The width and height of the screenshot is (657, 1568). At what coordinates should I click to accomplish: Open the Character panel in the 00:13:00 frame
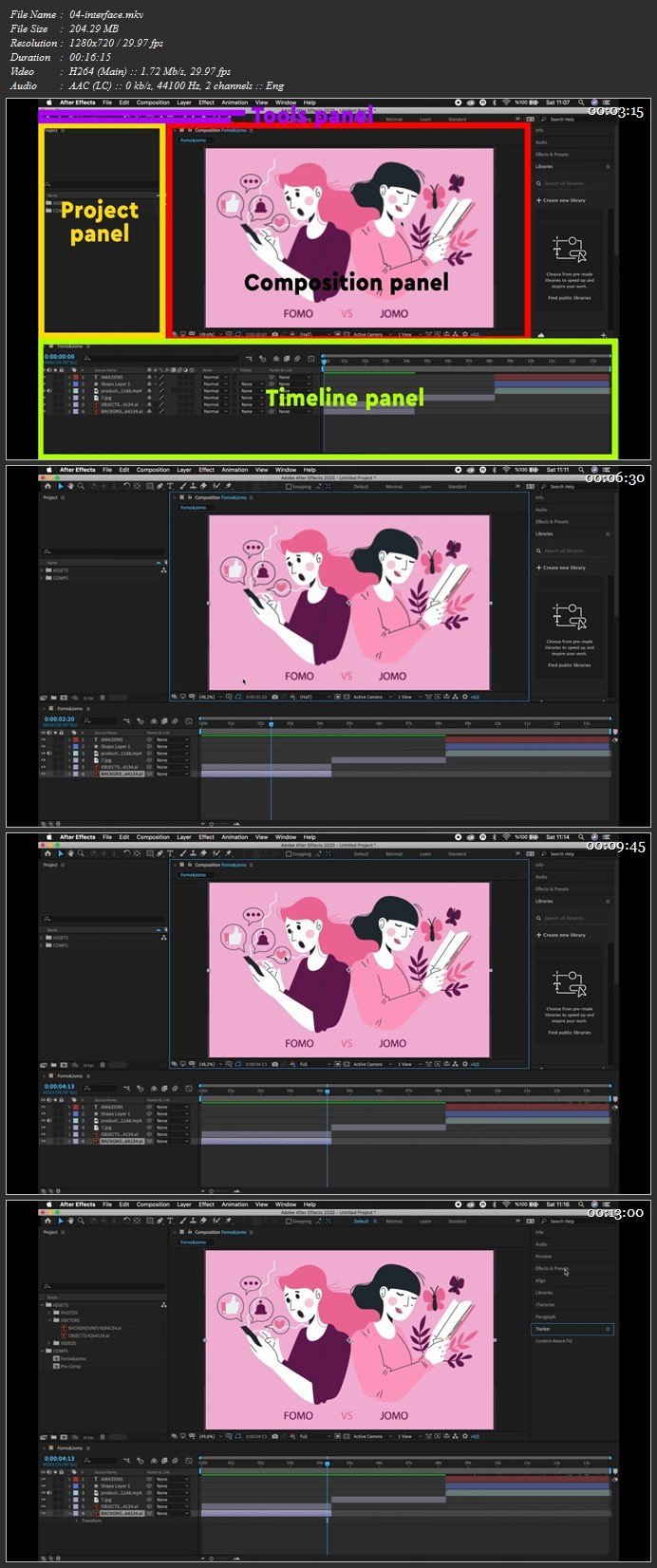pos(545,1305)
